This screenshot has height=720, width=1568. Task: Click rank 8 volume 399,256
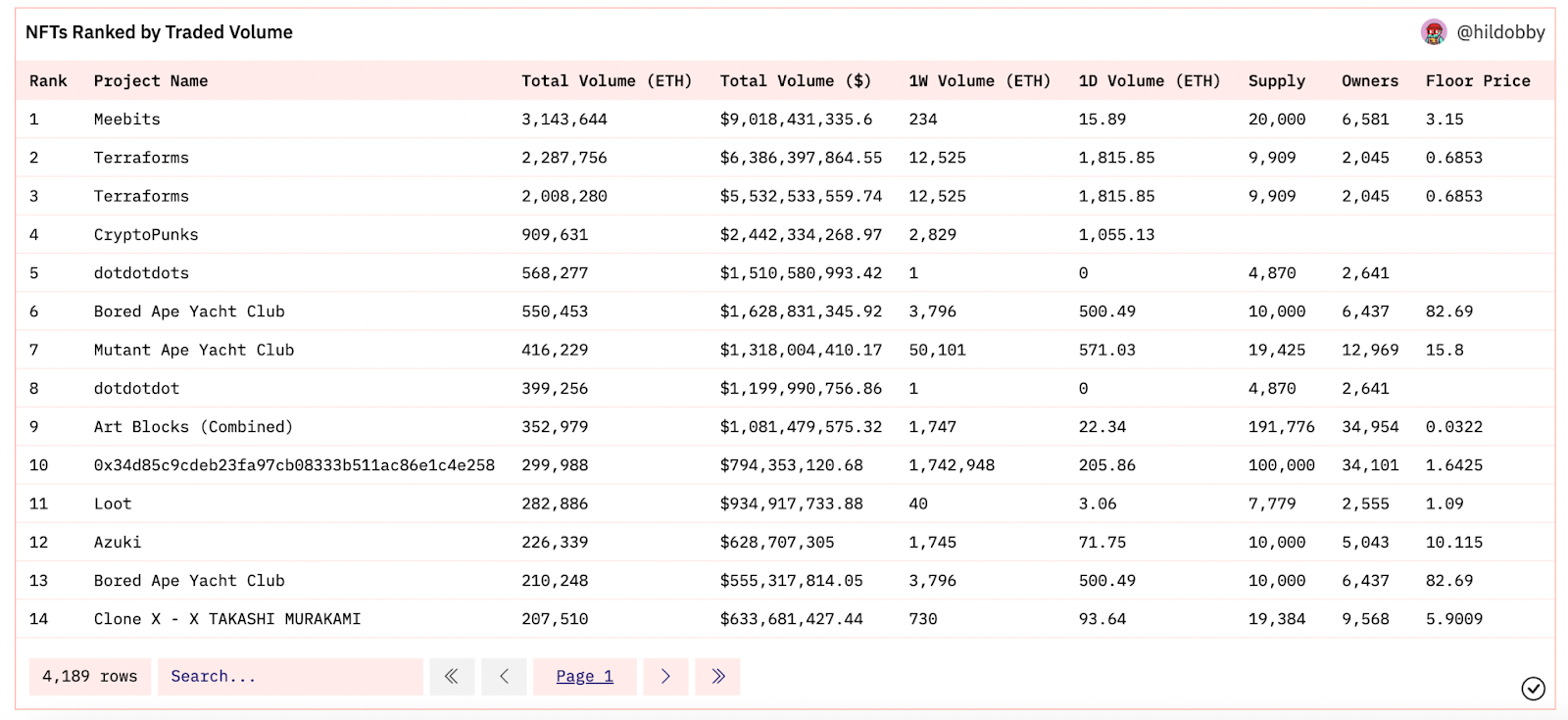(555, 388)
